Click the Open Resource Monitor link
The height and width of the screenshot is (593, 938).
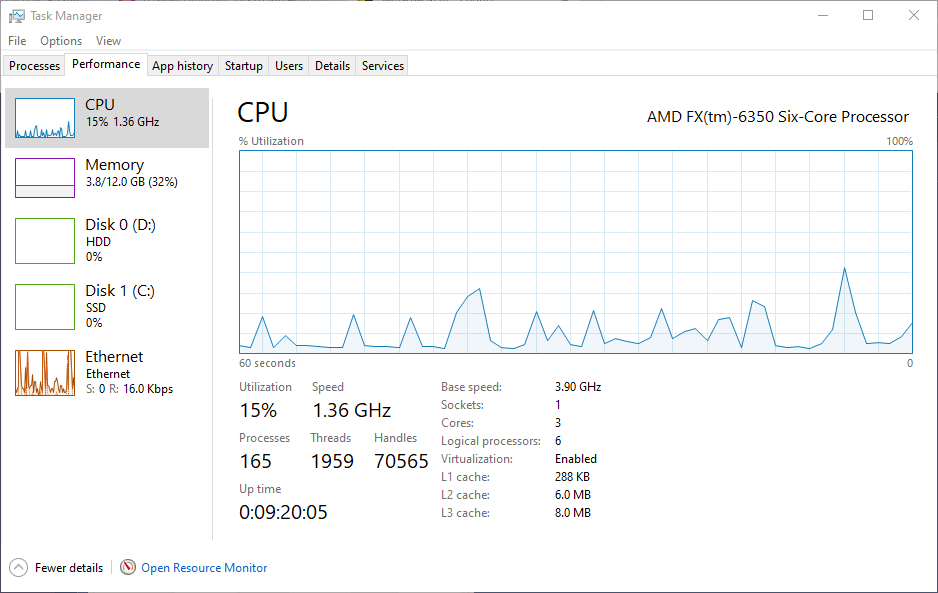[x=204, y=567]
